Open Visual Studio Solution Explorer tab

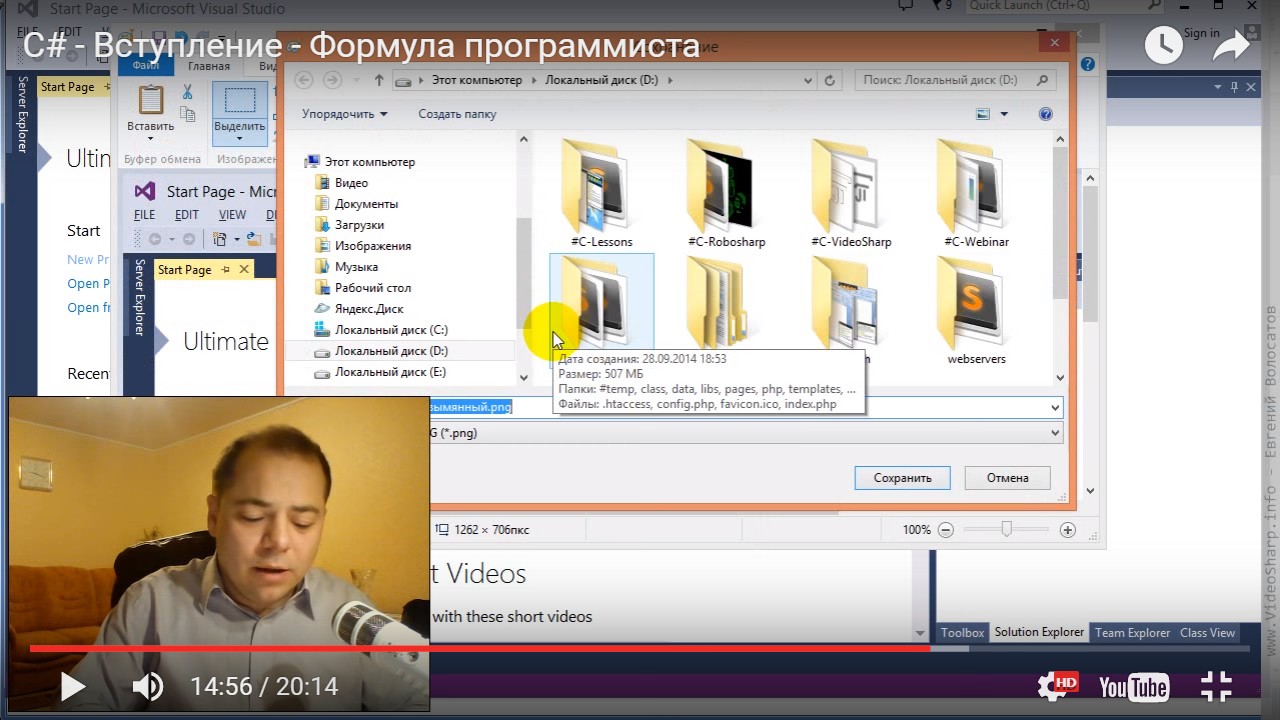(1039, 632)
